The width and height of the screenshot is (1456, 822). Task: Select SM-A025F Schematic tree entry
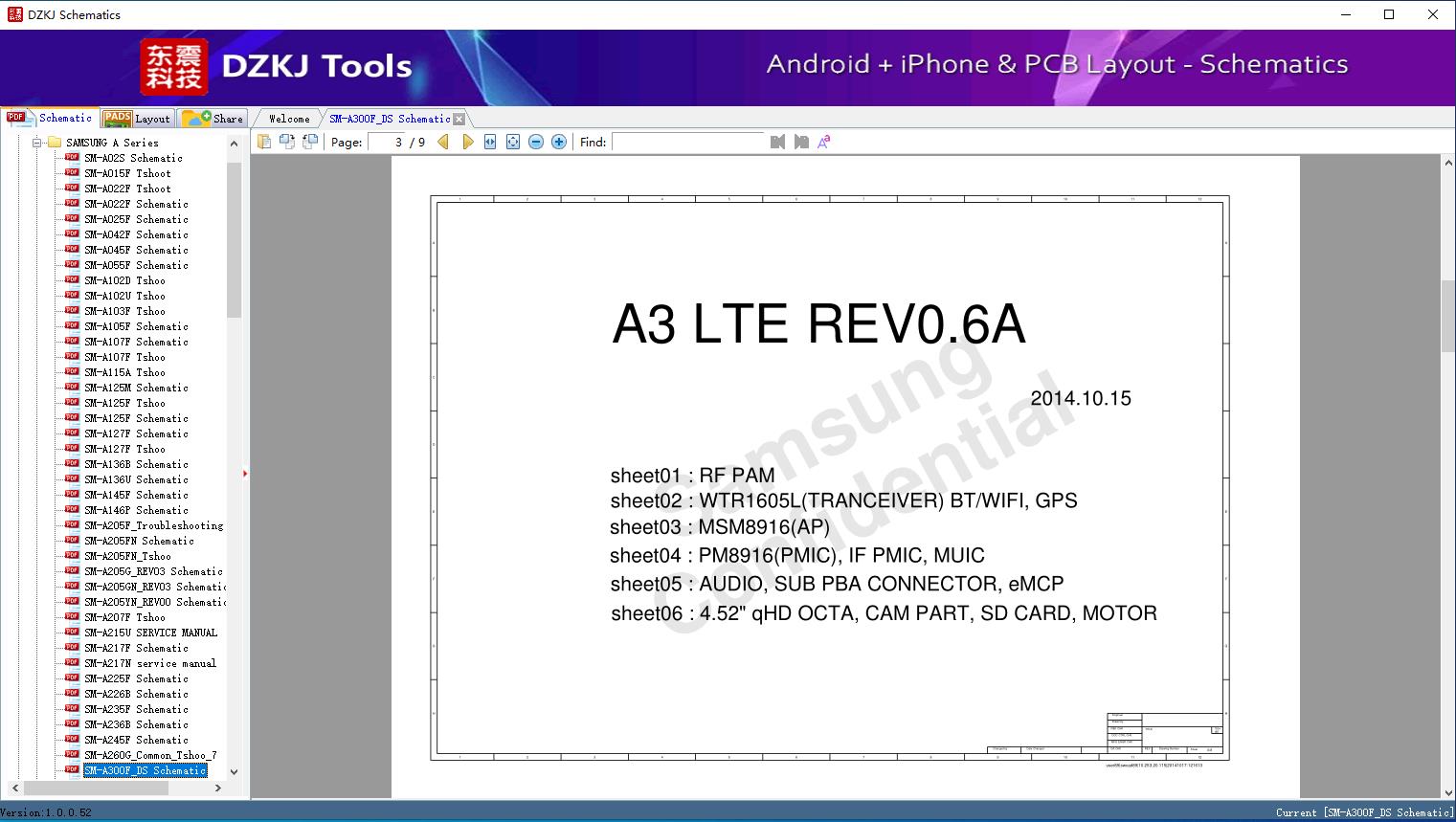click(x=136, y=219)
